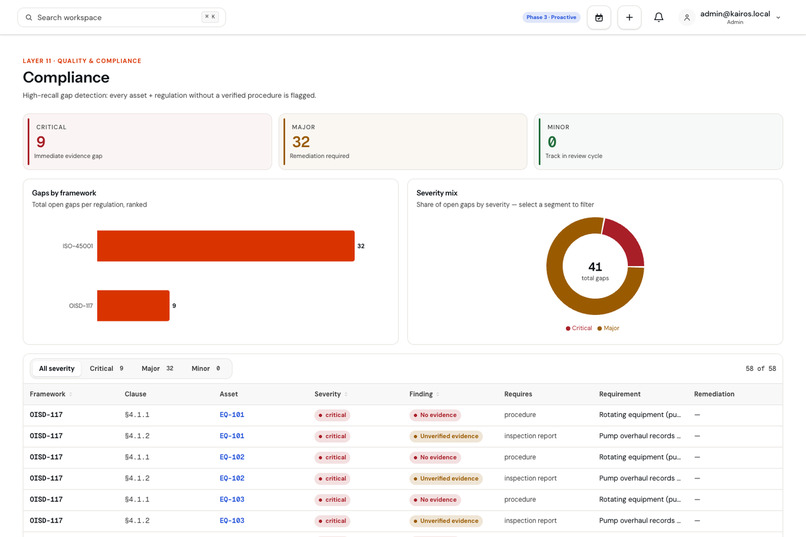Sort table by Finding column
The height and width of the screenshot is (537, 806).
[x=424, y=394]
